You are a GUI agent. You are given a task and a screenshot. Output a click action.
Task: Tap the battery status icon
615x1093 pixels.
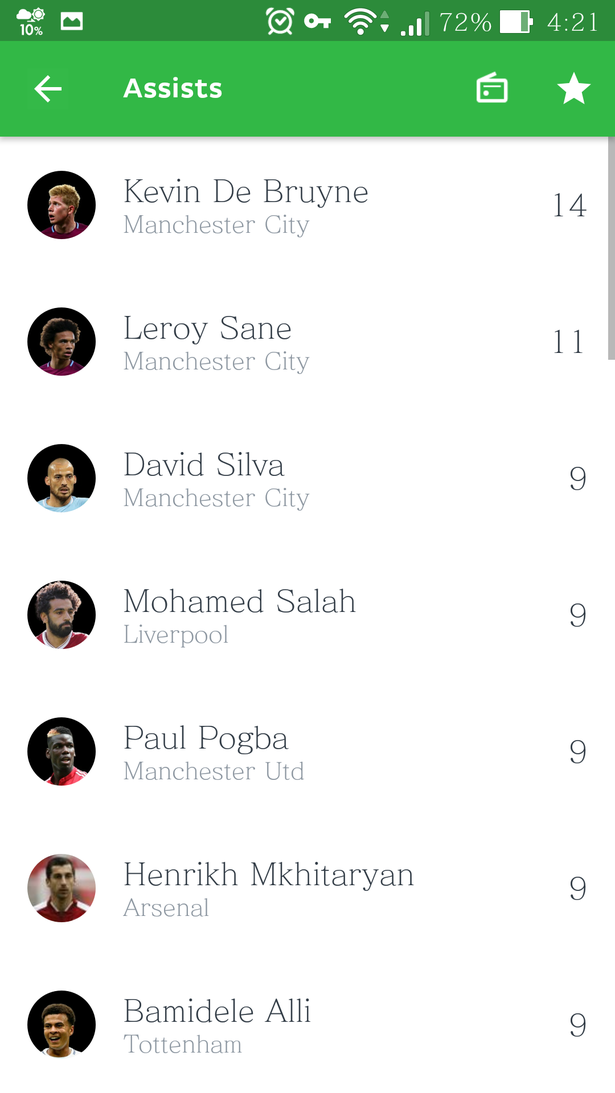coord(517,21)
